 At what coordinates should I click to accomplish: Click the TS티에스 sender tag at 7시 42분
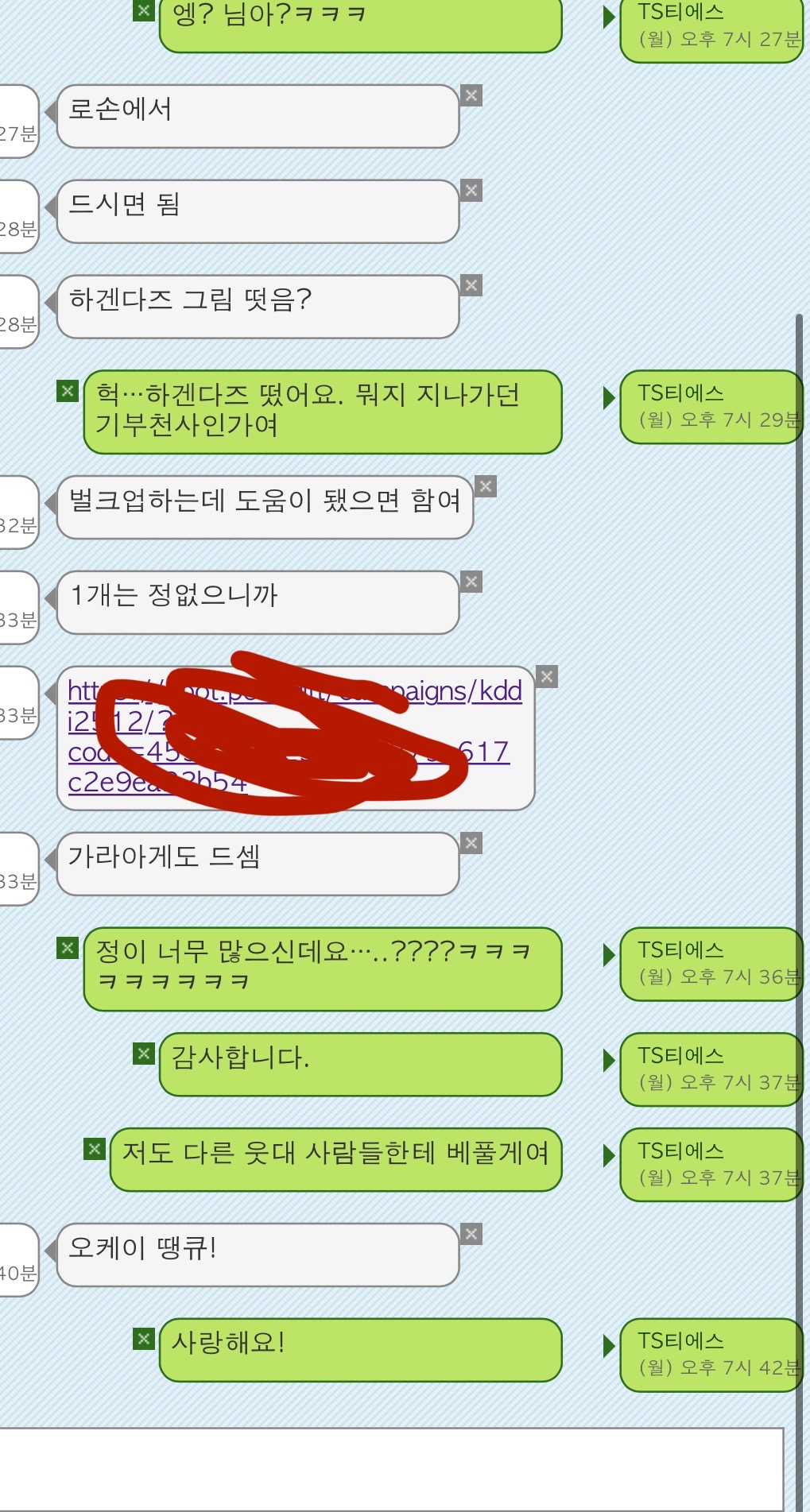point(711,1355)
